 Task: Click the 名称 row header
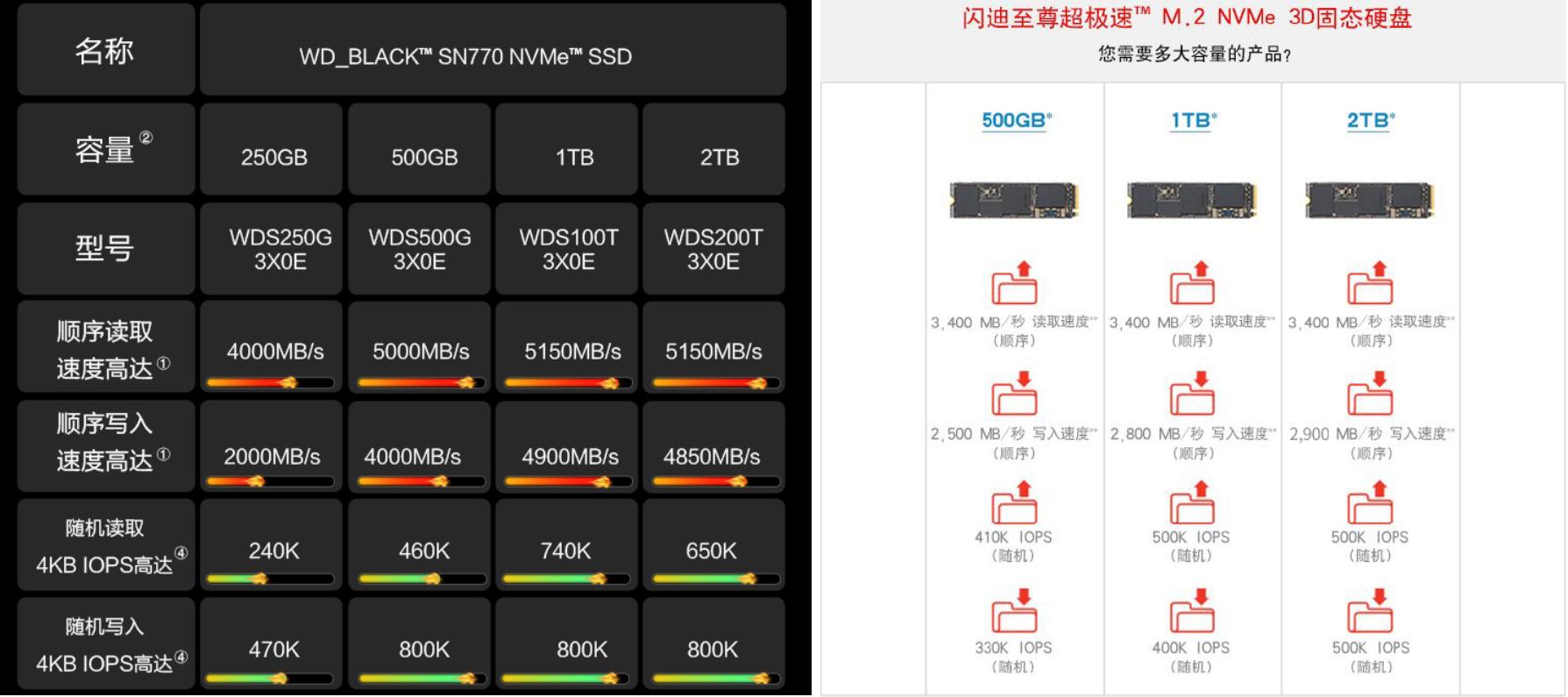pyautogui.click(x=106, y=50)
